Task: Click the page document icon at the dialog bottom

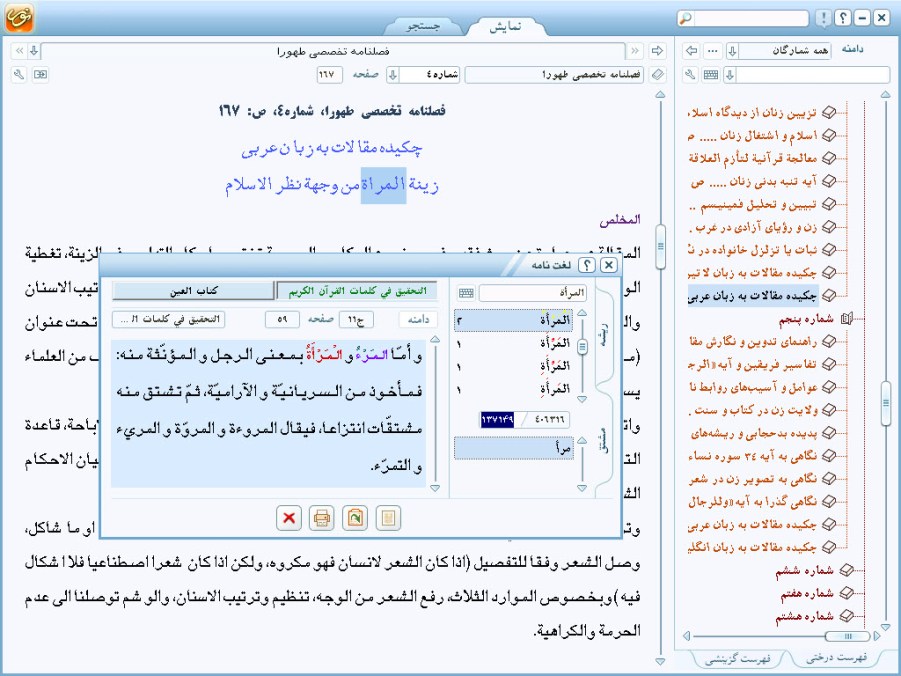Action: click(x=388, y=518)
